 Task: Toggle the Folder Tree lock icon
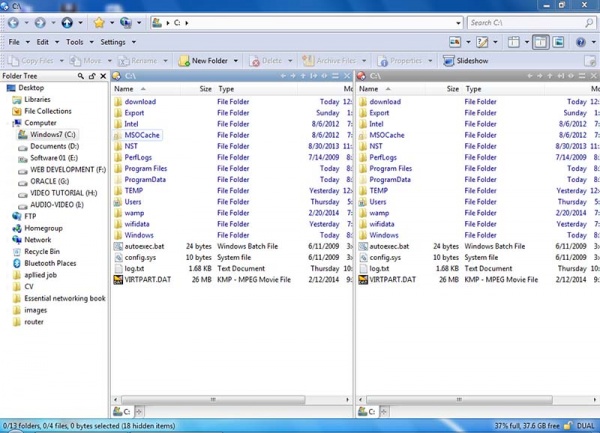coord(92,76)
